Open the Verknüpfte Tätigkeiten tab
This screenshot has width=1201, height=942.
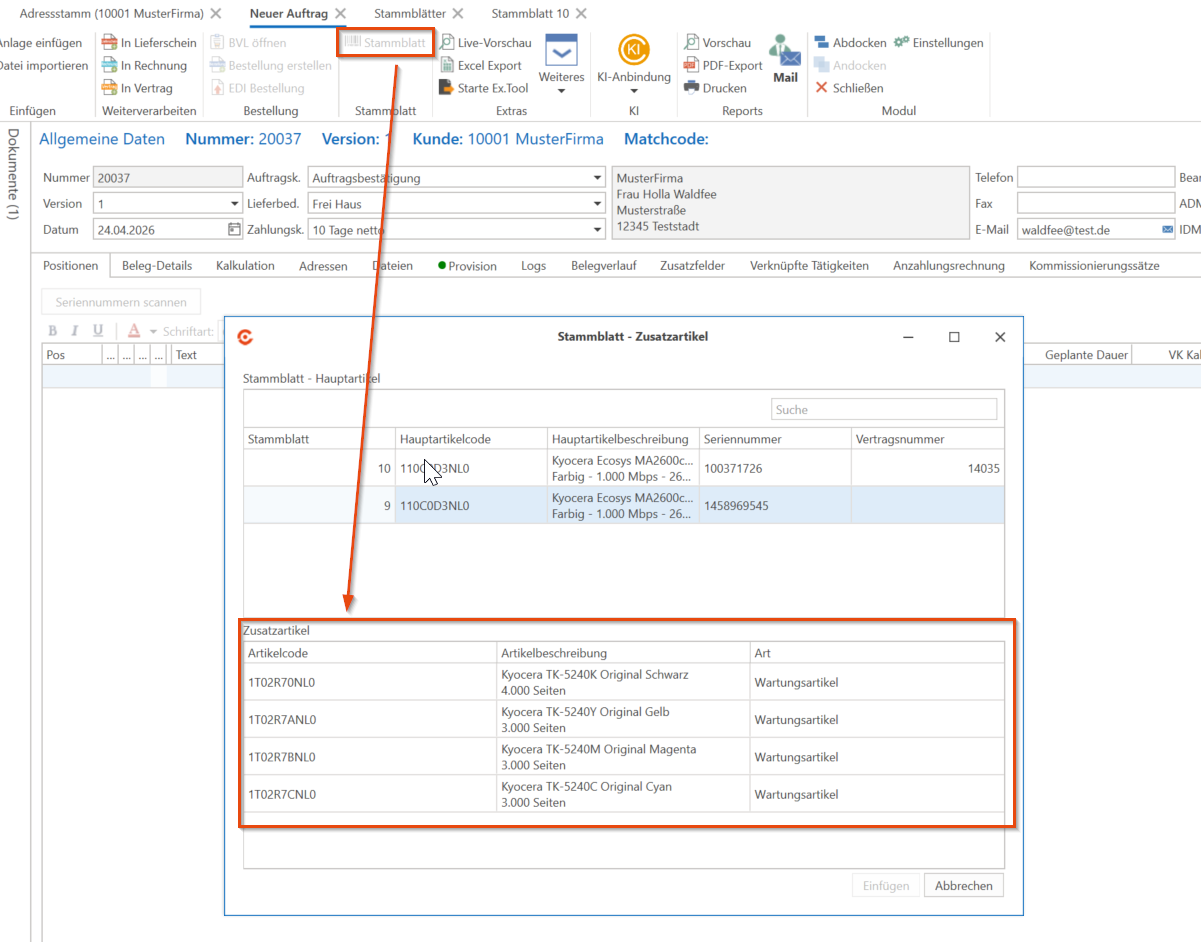pos(809,266)
